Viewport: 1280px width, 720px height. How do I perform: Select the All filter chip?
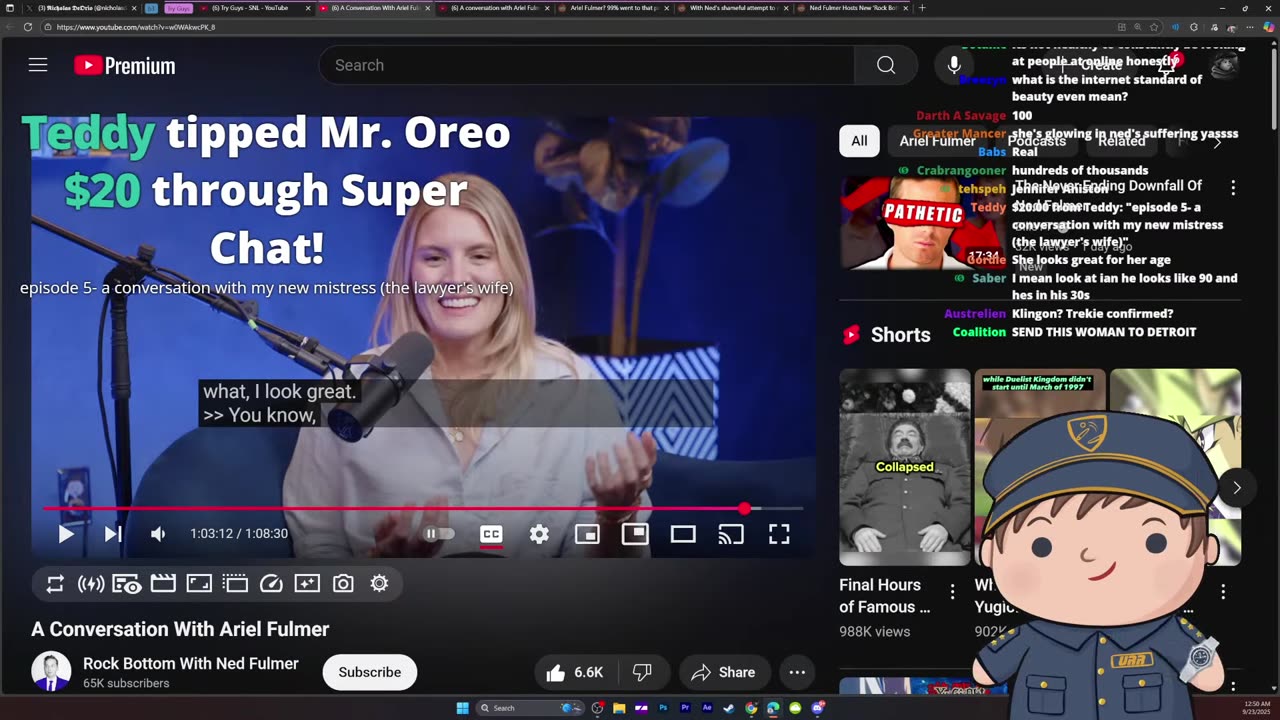point(859,141)
